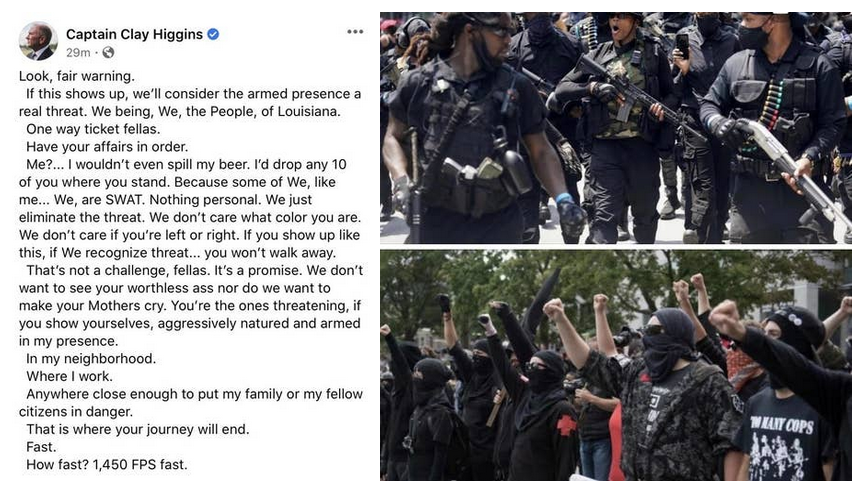Click the 'How fast? 1,450 FPS fast.' line
Image resolution: width=854 pixels, height=482 pixels.
click(x=107, y=465)
